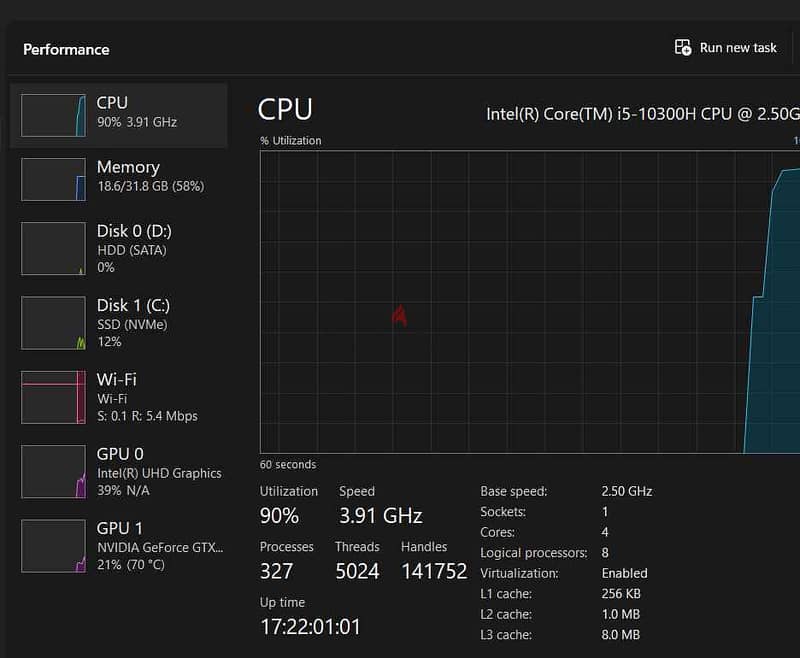
Task: Open GPU 1 NVIDIA GeForce entry
Action: pyautogui.click(x=118, y=546)
